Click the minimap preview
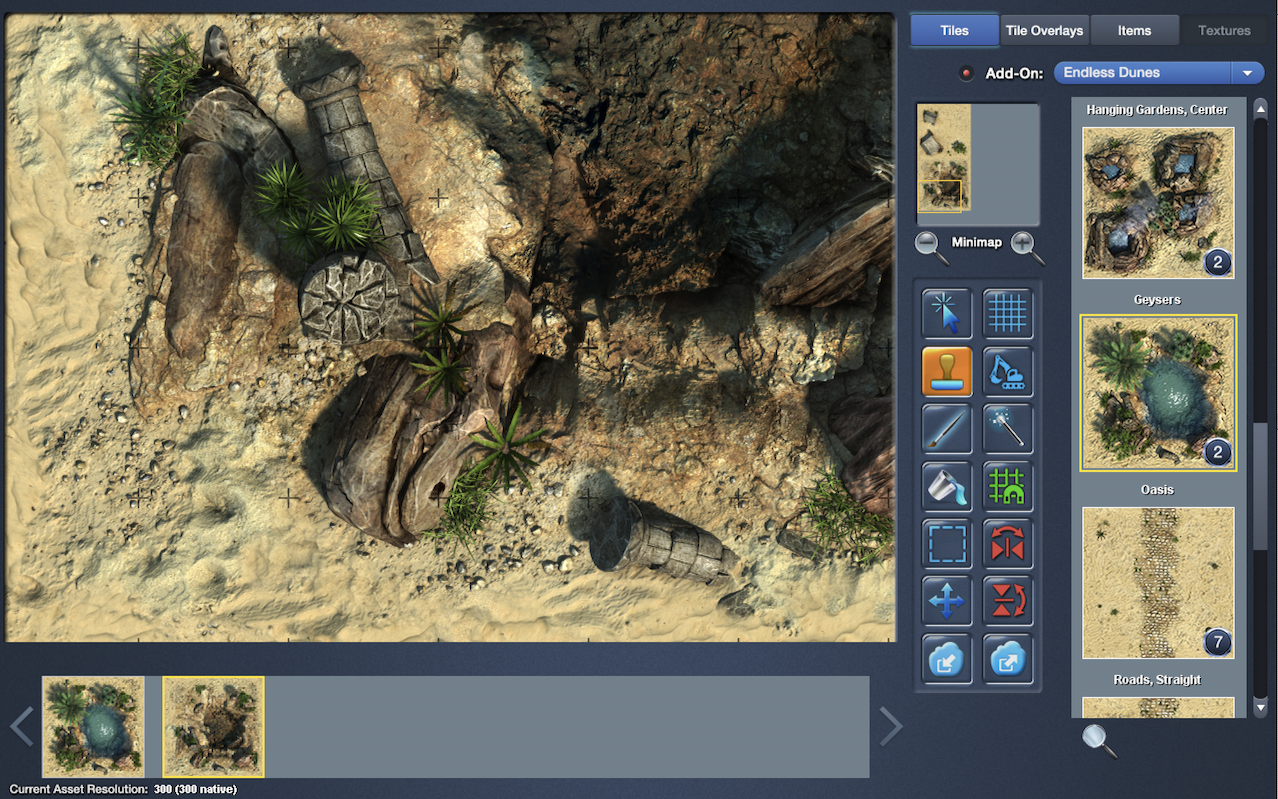The image size is (1278, 799). 978,164
